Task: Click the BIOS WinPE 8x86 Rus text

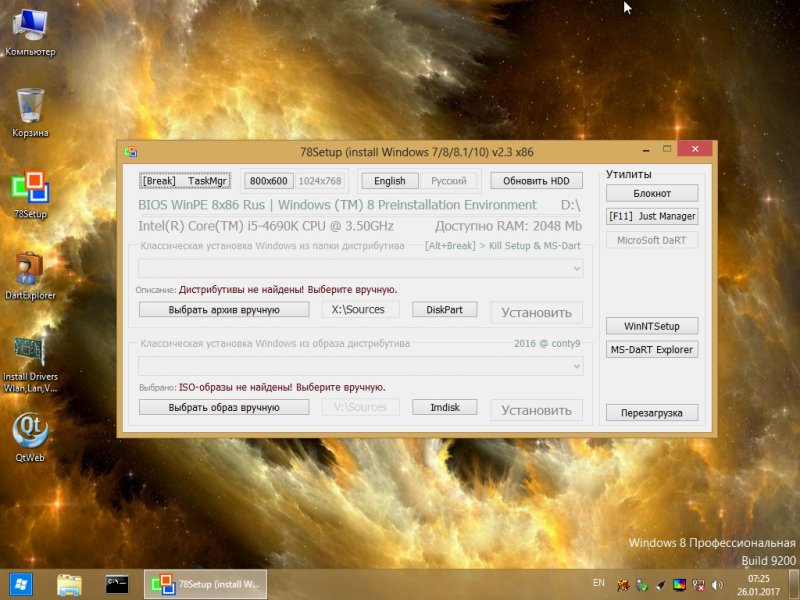Action: (x=202, y=205)
